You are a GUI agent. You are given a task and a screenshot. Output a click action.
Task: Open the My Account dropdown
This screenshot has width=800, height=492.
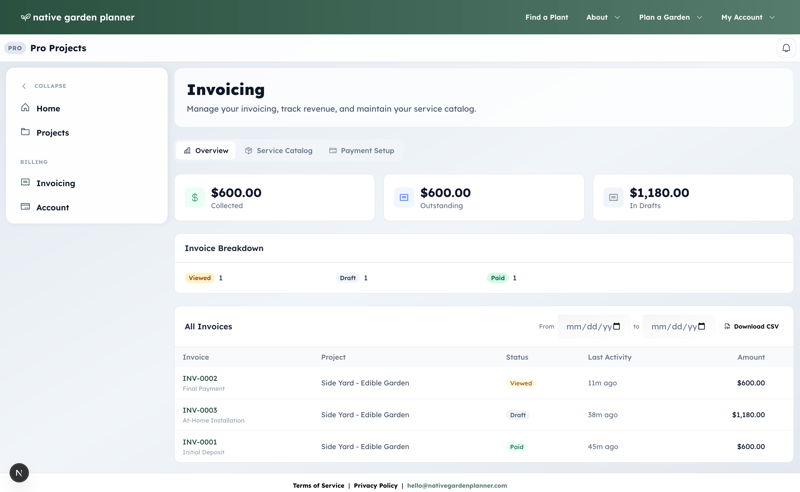coord(747,17)
